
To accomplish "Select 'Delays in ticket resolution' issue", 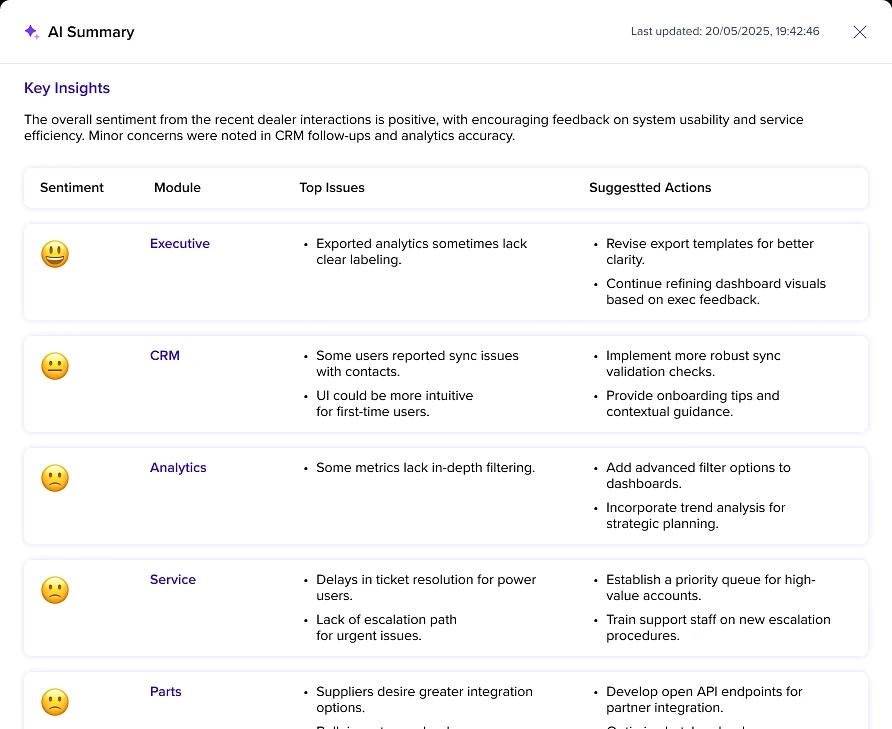I will tap(426, 588).
